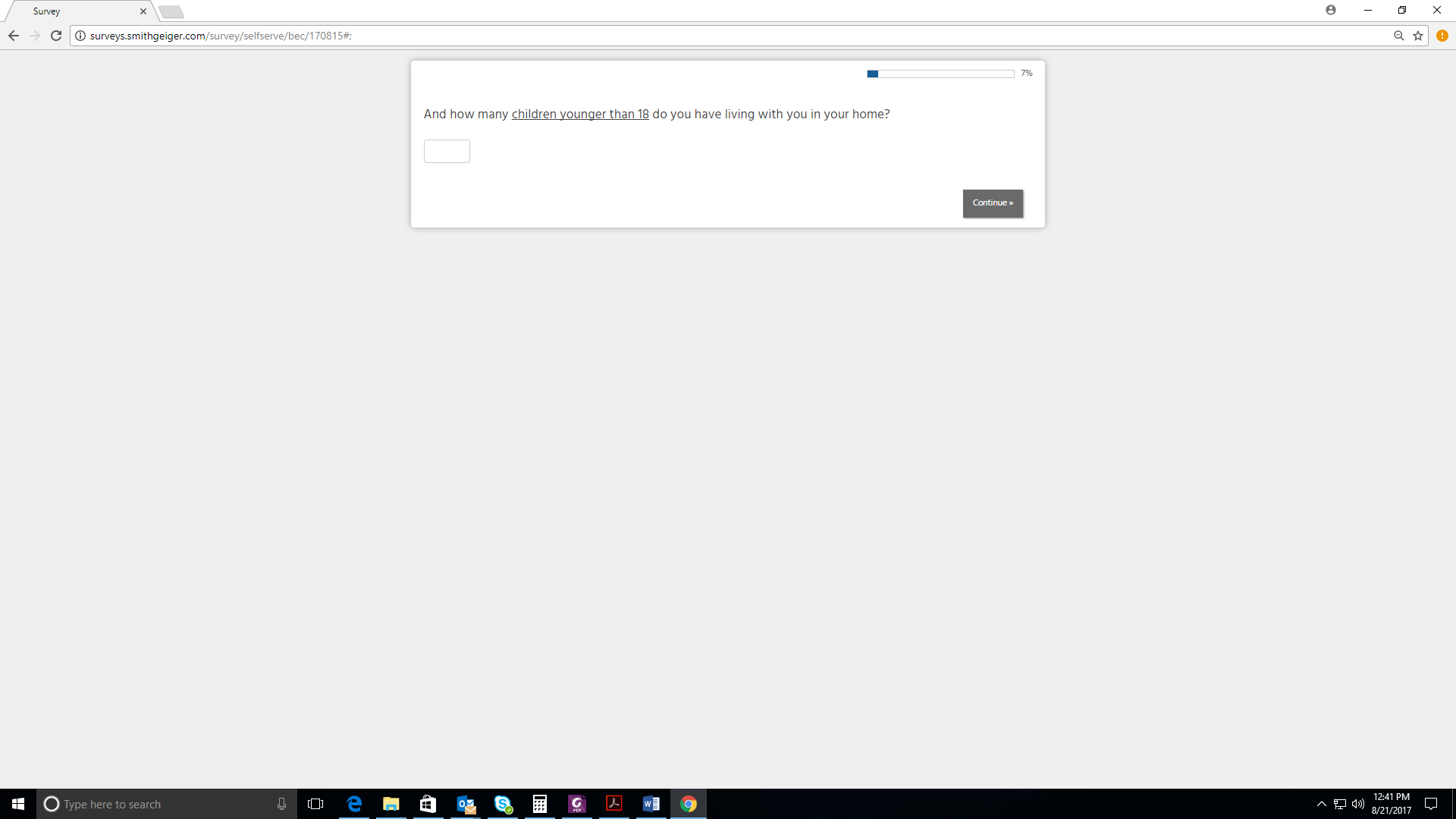Viewport: 1456px width, 819px height.
Task: Launch Word from the taskbar
Action: pos(651,804)
